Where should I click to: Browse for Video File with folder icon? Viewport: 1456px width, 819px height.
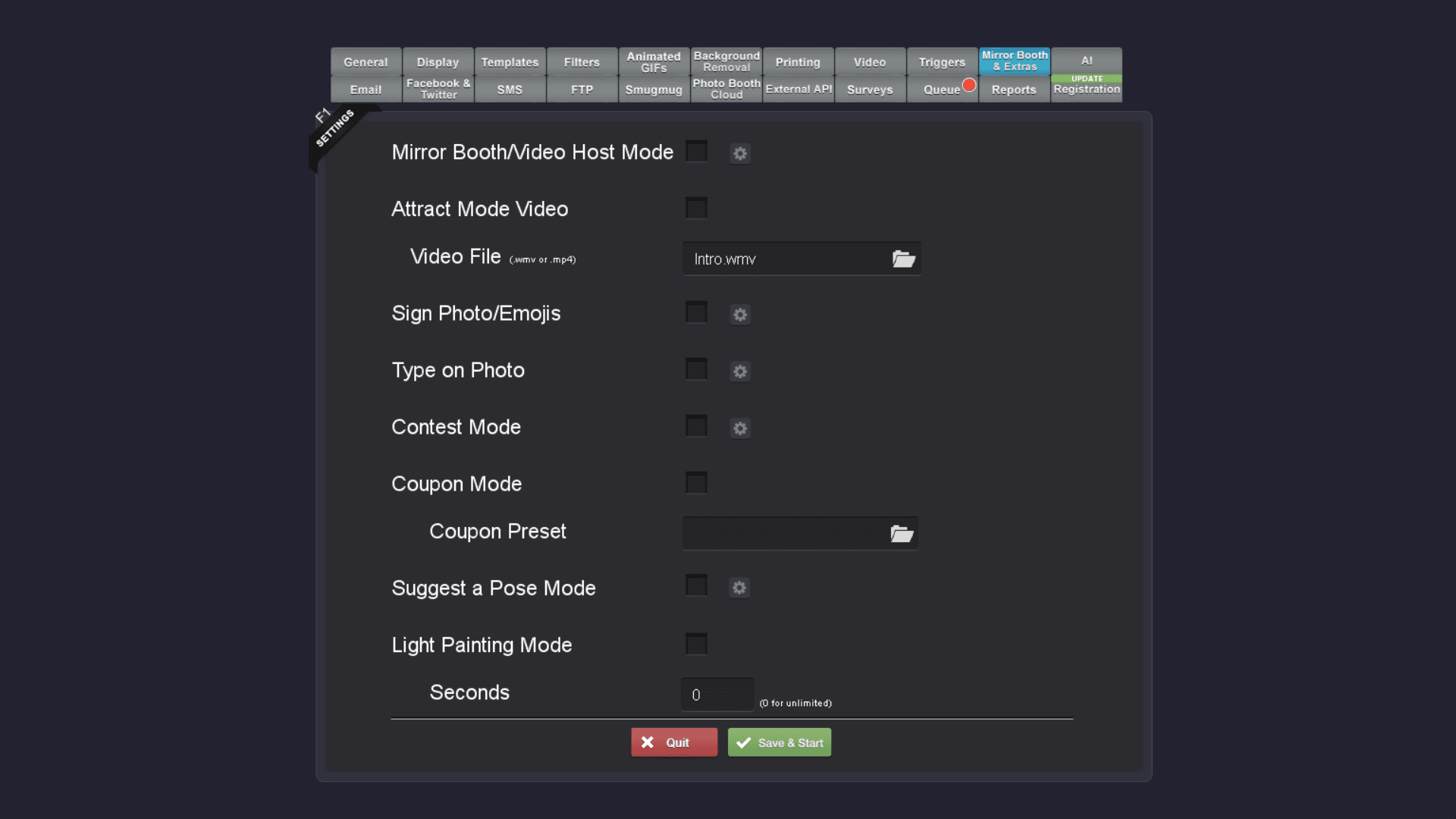(x=903, y=259)
